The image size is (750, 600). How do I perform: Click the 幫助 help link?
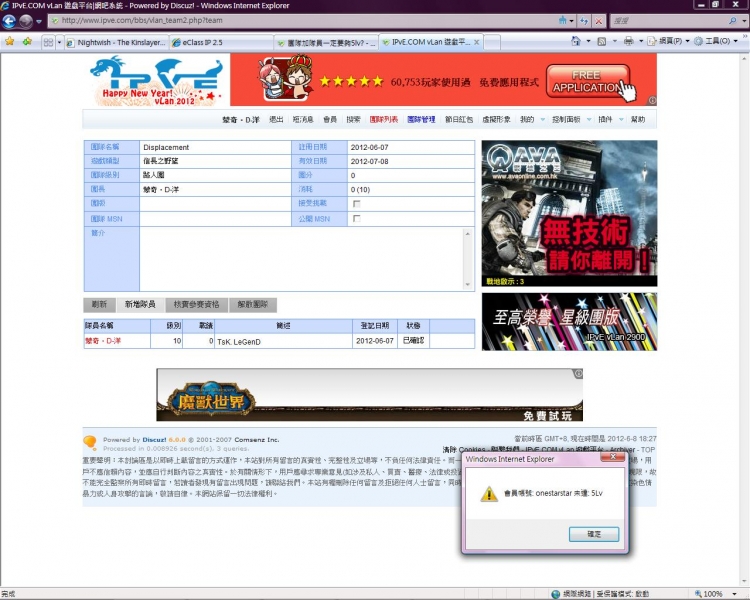(638, 120)
